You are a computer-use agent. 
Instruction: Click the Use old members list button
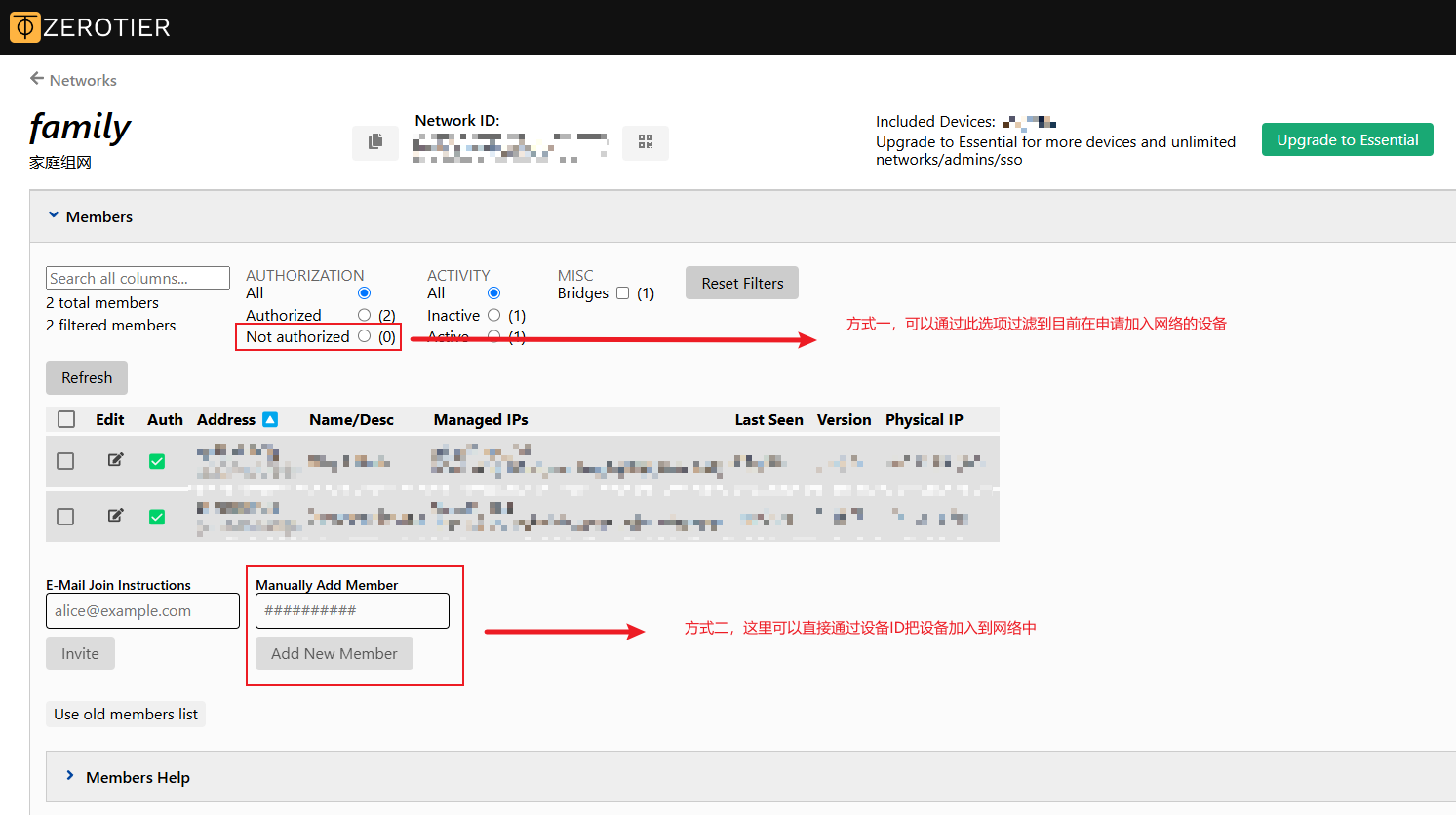click(126, 714)
